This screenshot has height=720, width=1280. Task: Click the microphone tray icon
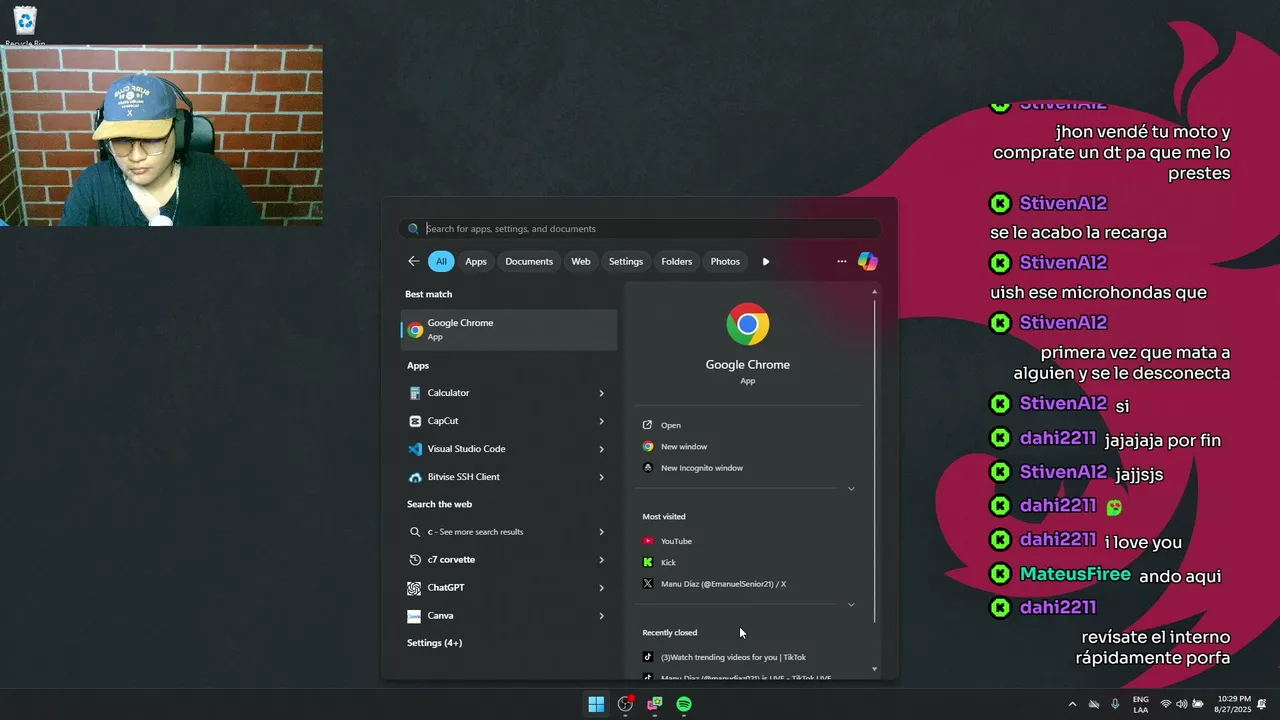point(1115,704)
